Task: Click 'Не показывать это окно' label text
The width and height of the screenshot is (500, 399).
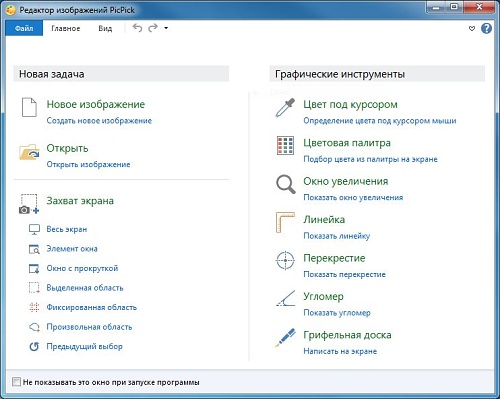Action: pos(111,382)
